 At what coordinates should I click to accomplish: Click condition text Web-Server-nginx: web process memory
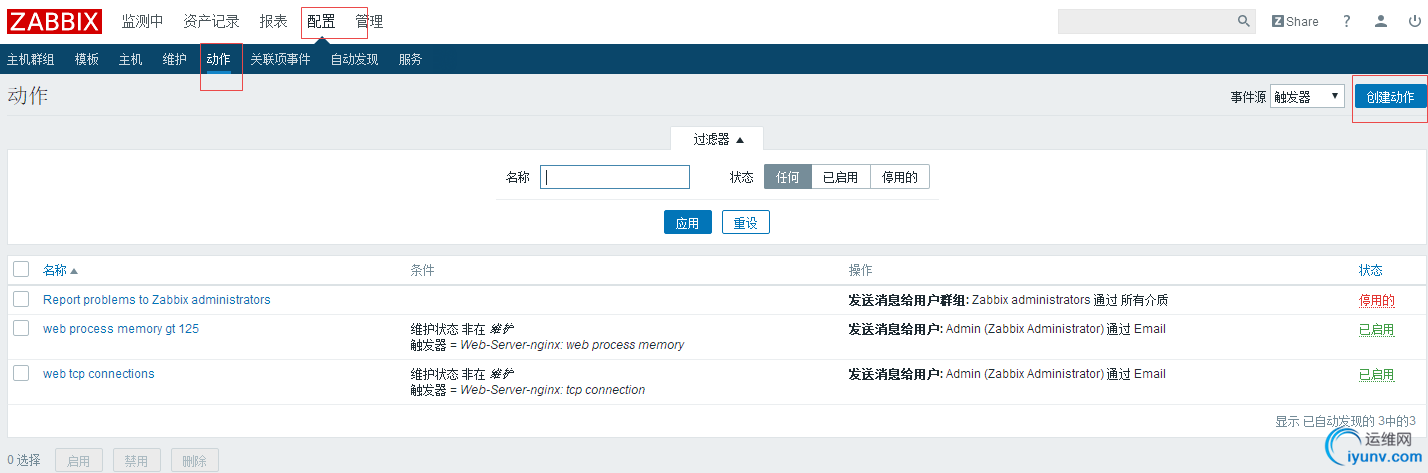coord(572,345)
